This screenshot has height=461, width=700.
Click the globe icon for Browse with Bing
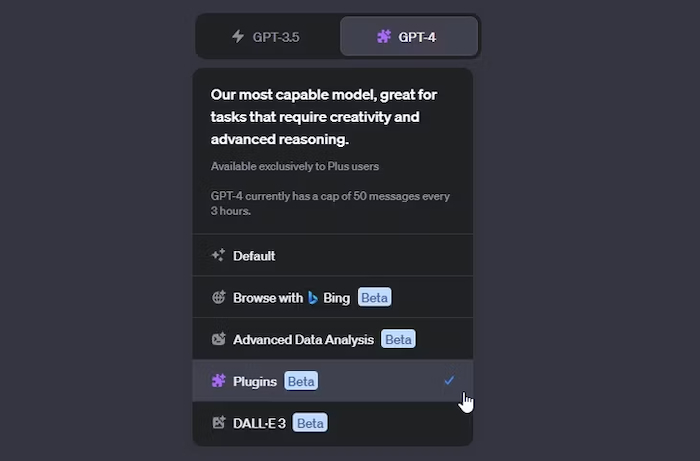[x=218, y=297]
